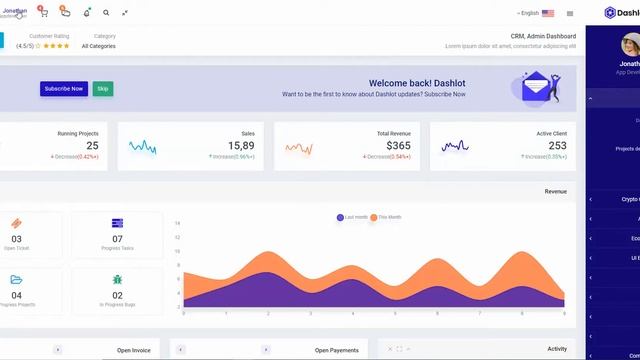The image size is (640, 360).
Task: Click the green Skip button
Action: pos(103,89)
